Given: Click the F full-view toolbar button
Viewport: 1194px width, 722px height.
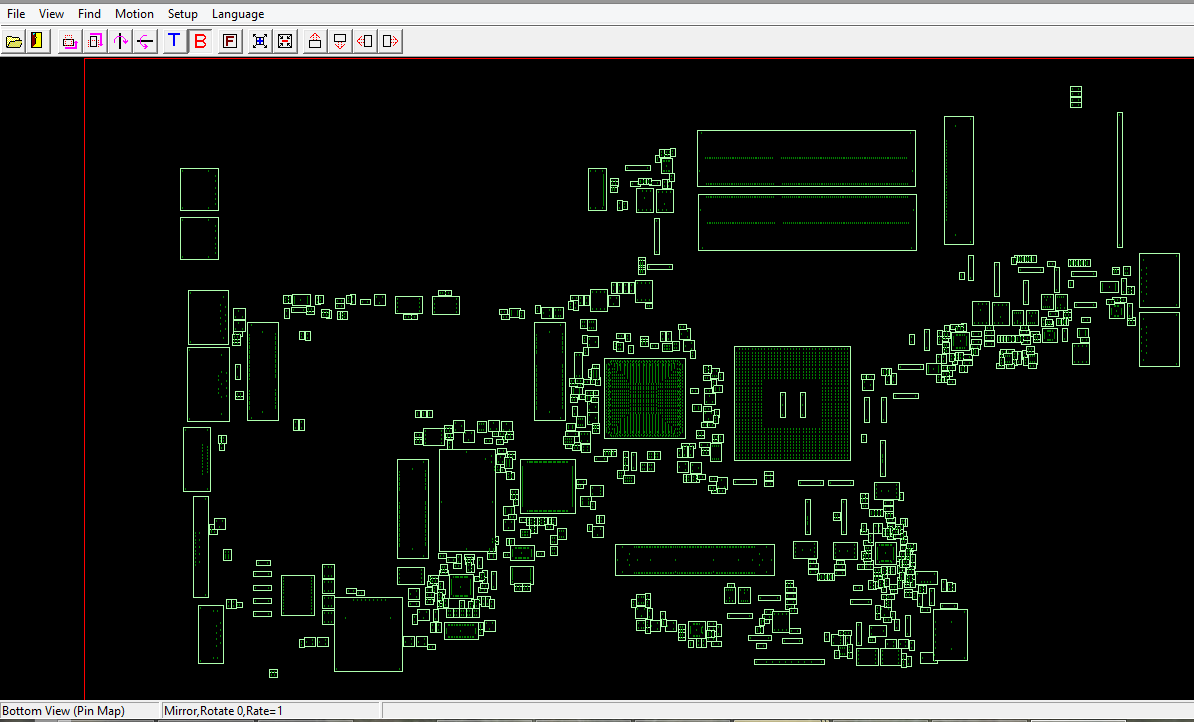Looking at the screenshot, I should pos(230,41).
